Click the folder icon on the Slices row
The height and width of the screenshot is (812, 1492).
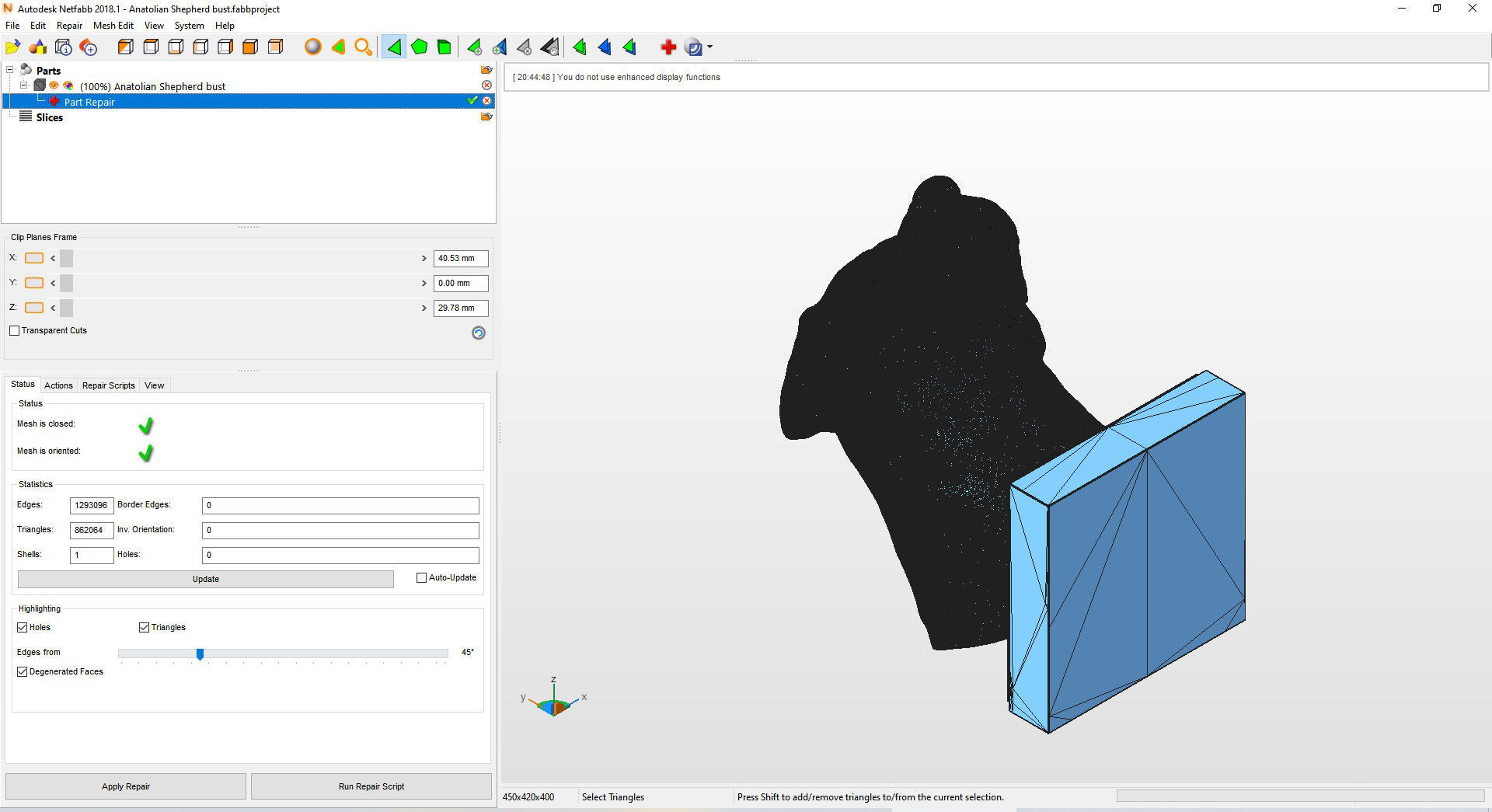[486, 117]
